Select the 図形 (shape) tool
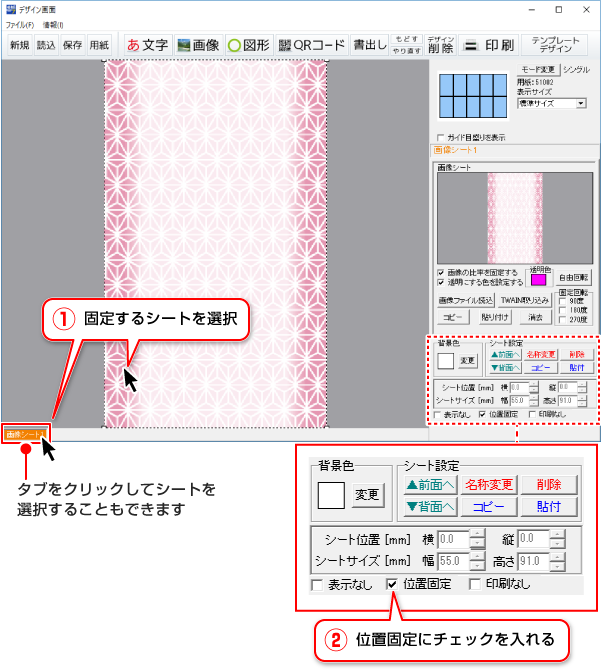Screen dimensions: 602x671 click(x=247, y=45)
